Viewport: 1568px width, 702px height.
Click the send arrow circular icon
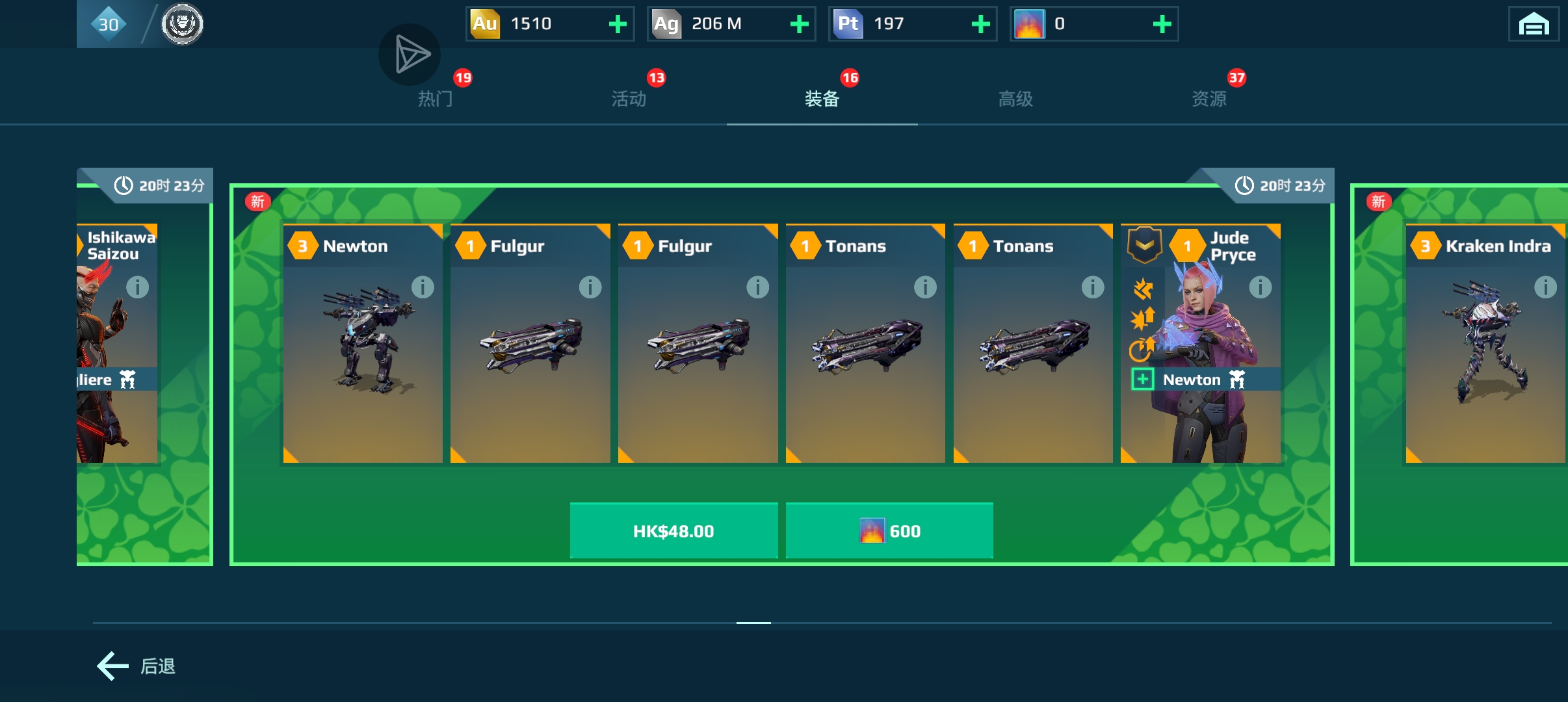(410, 55)
